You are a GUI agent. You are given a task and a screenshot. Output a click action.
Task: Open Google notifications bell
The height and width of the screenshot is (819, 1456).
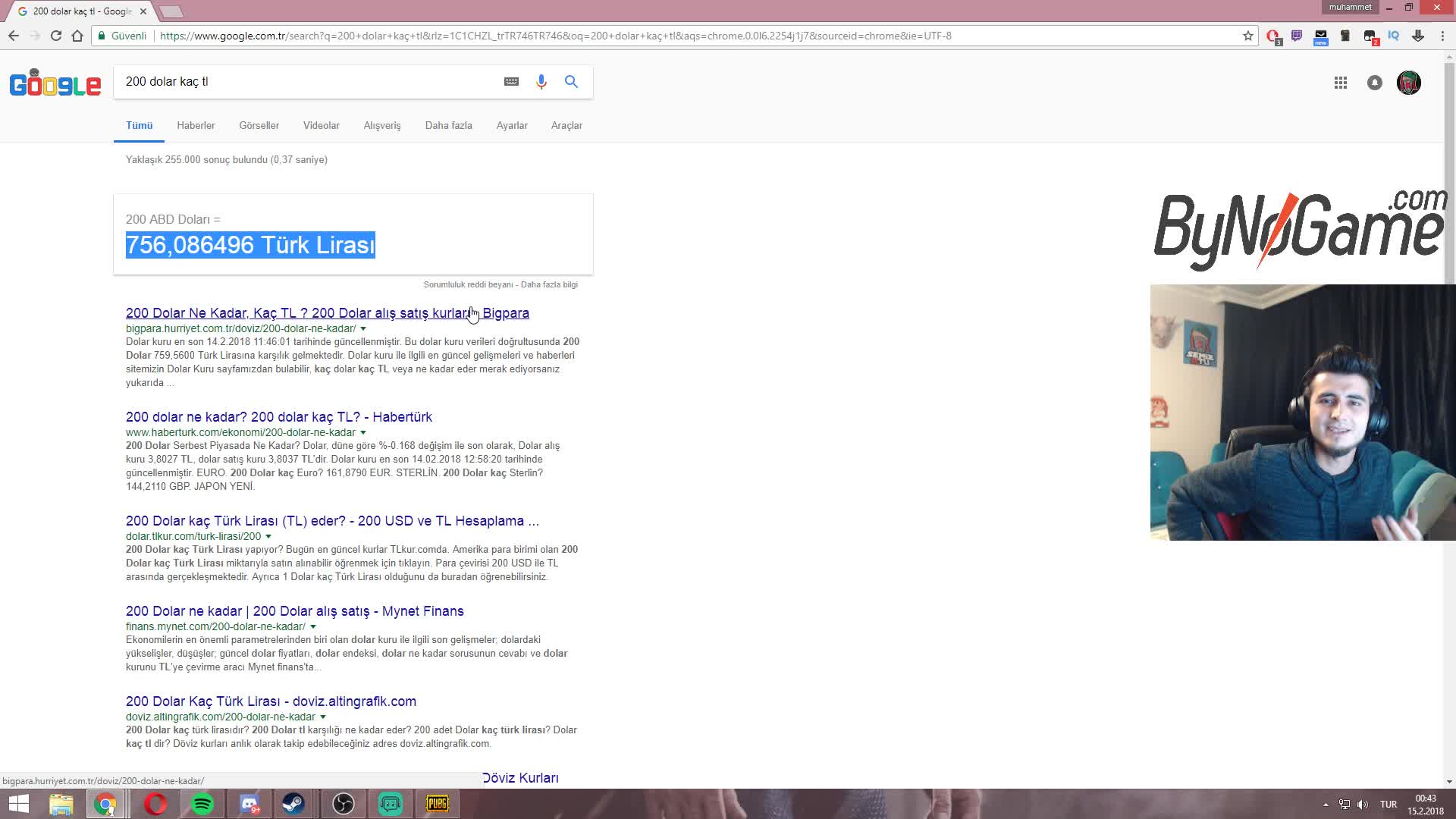tap(1375, 83)
